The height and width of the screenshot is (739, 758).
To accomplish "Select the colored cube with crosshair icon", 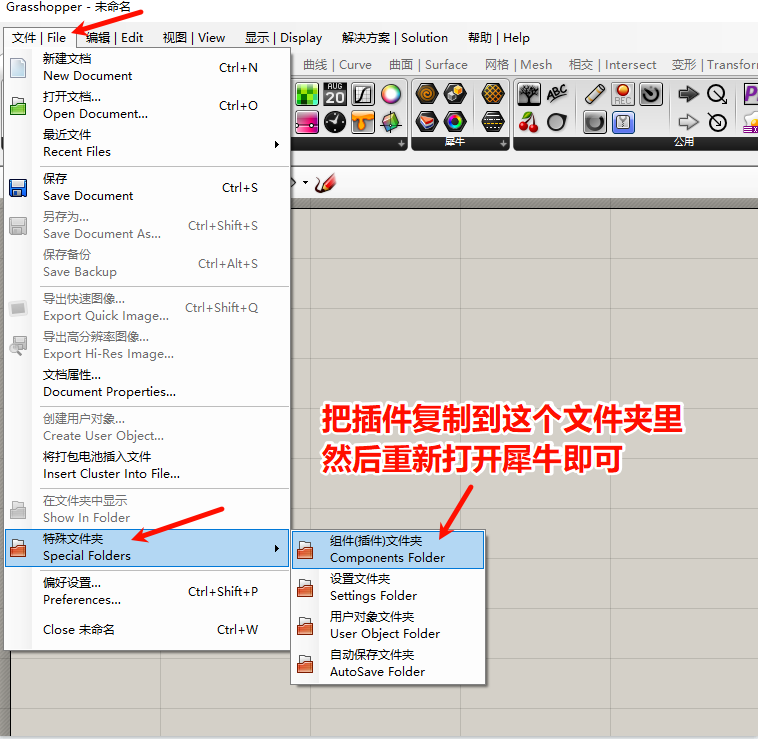I will (391, 122).
